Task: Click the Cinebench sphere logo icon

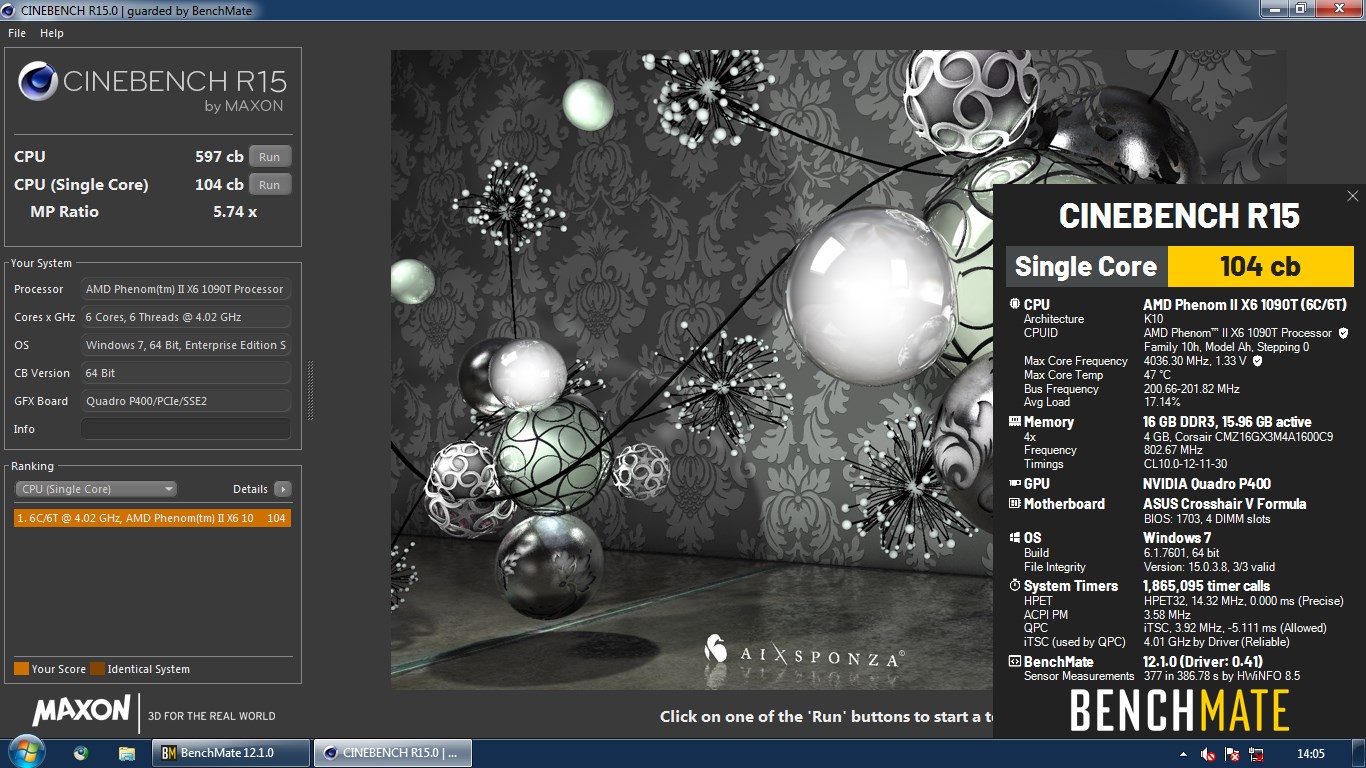Action: click(x=37, y=81)
